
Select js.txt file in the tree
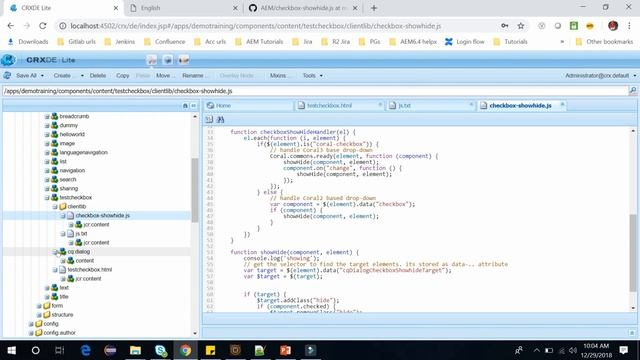pos(81,233)
